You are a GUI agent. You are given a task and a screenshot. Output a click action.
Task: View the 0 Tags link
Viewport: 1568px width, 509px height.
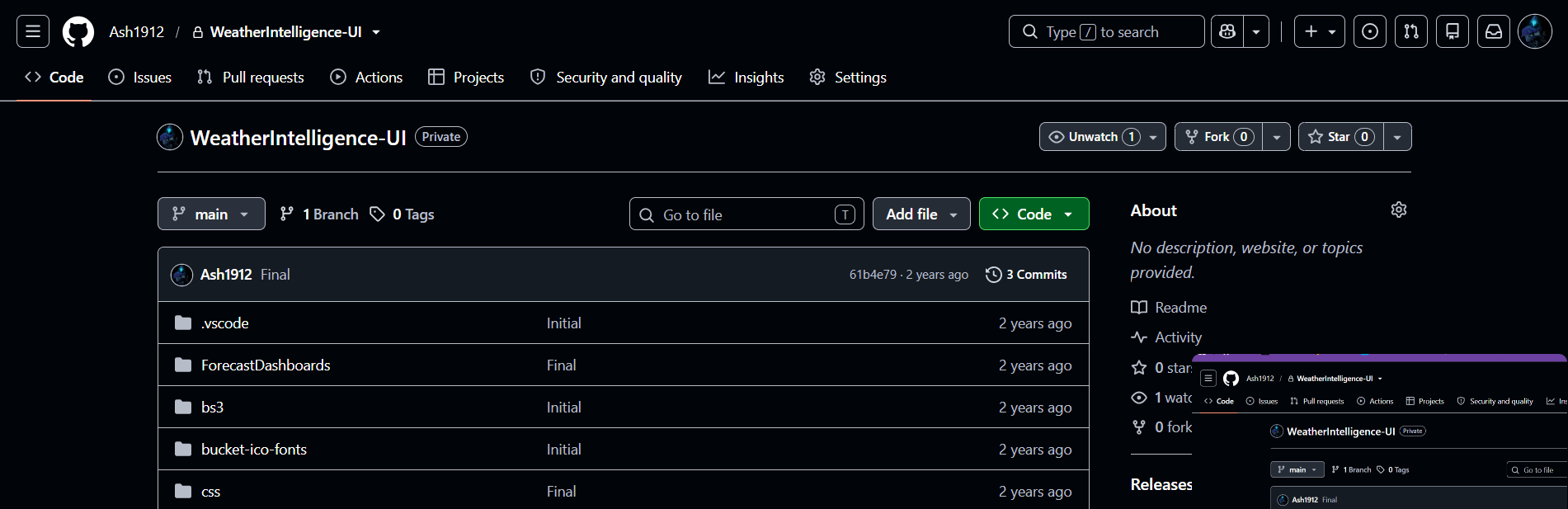402,214
